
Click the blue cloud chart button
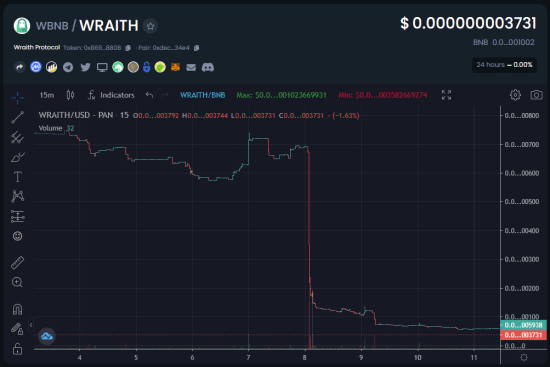(47, 336)
